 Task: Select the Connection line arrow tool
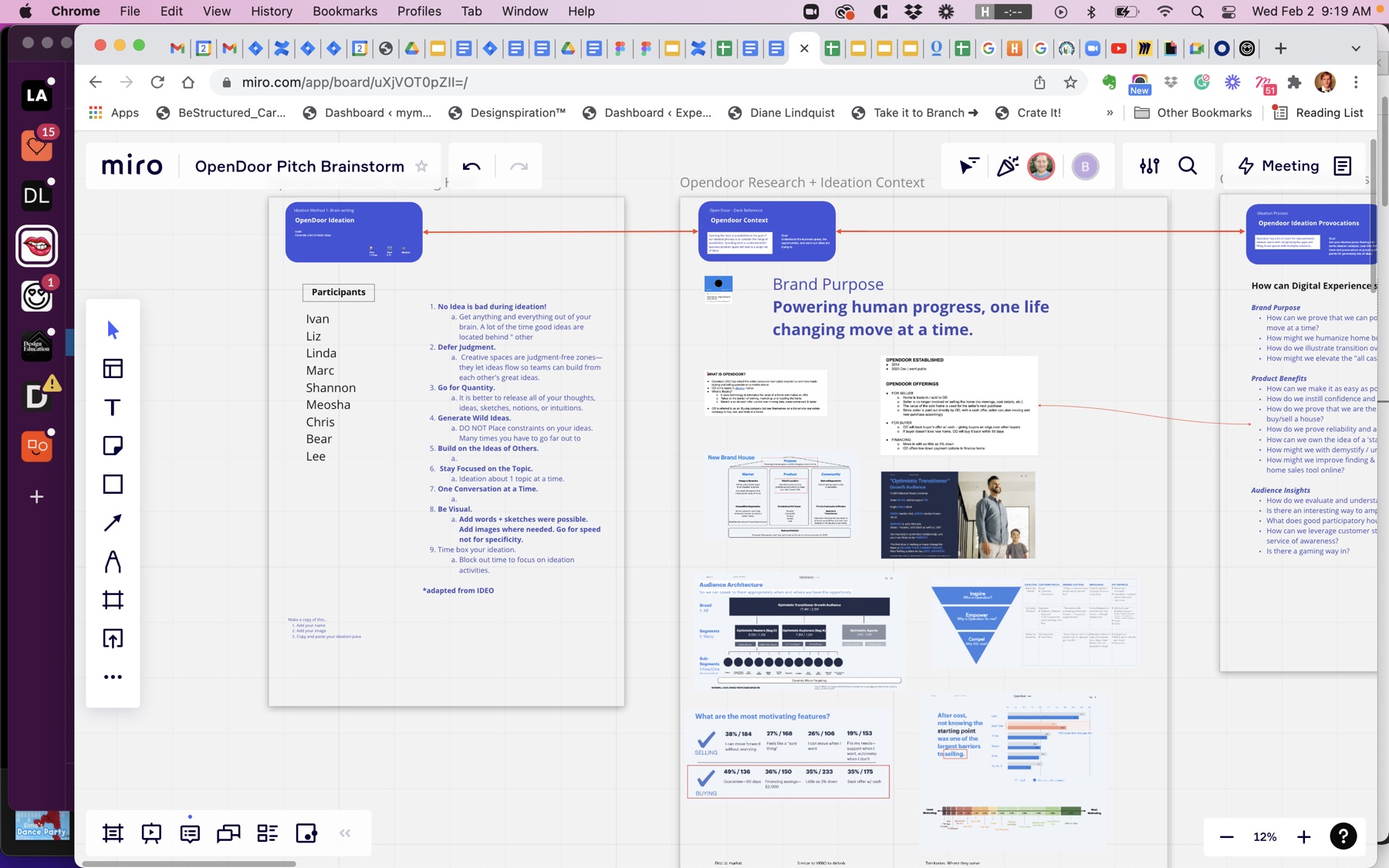point(113,523)
